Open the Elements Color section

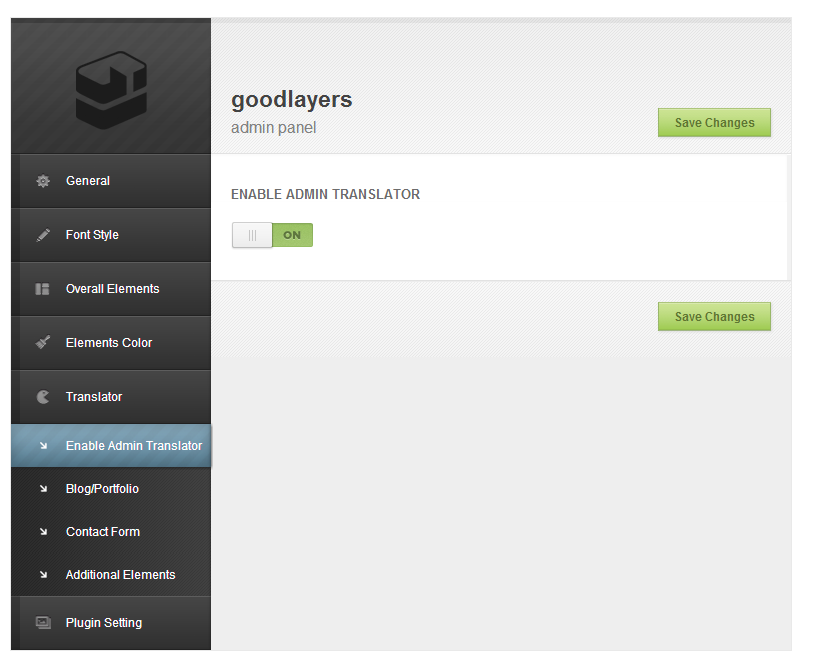[111, 343]
